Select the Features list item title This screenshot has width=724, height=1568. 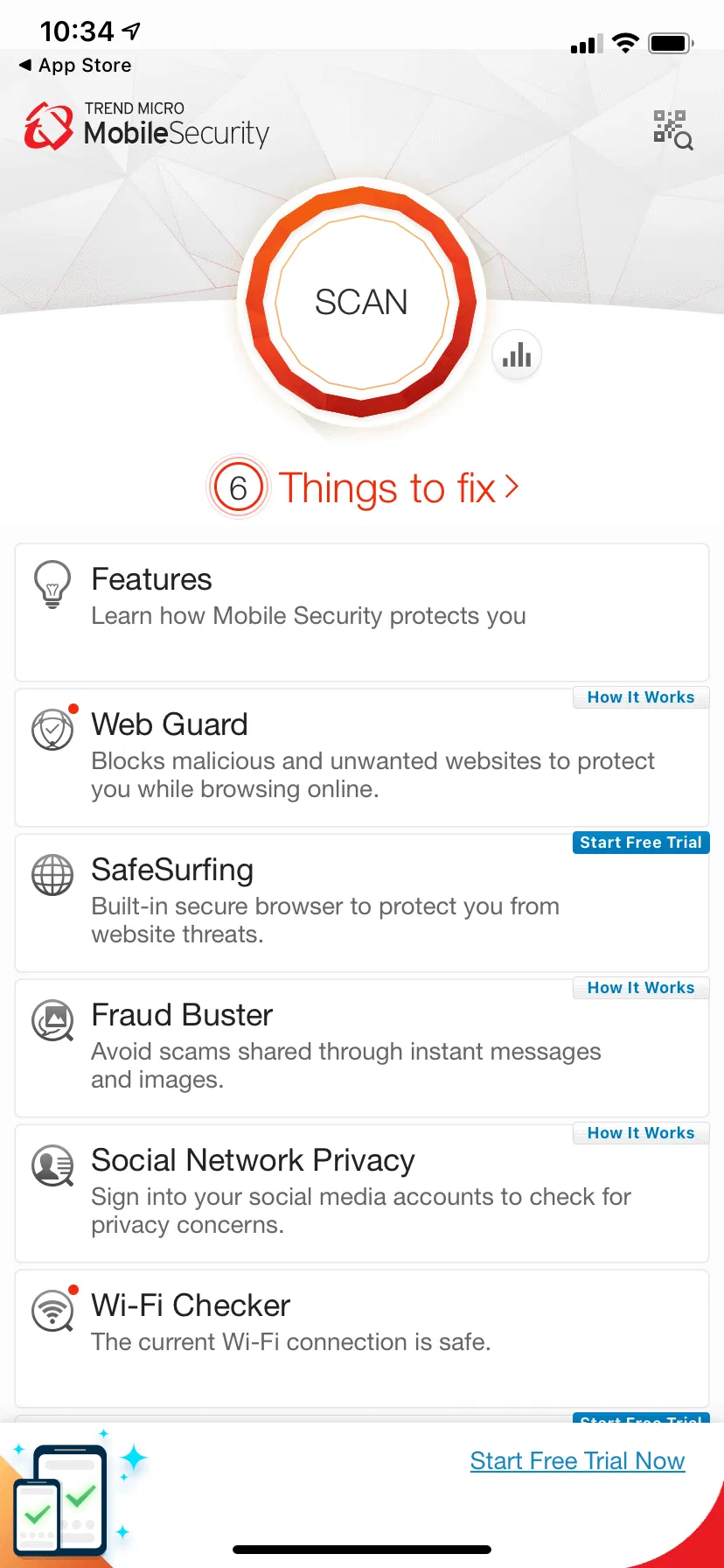[151, 579]
